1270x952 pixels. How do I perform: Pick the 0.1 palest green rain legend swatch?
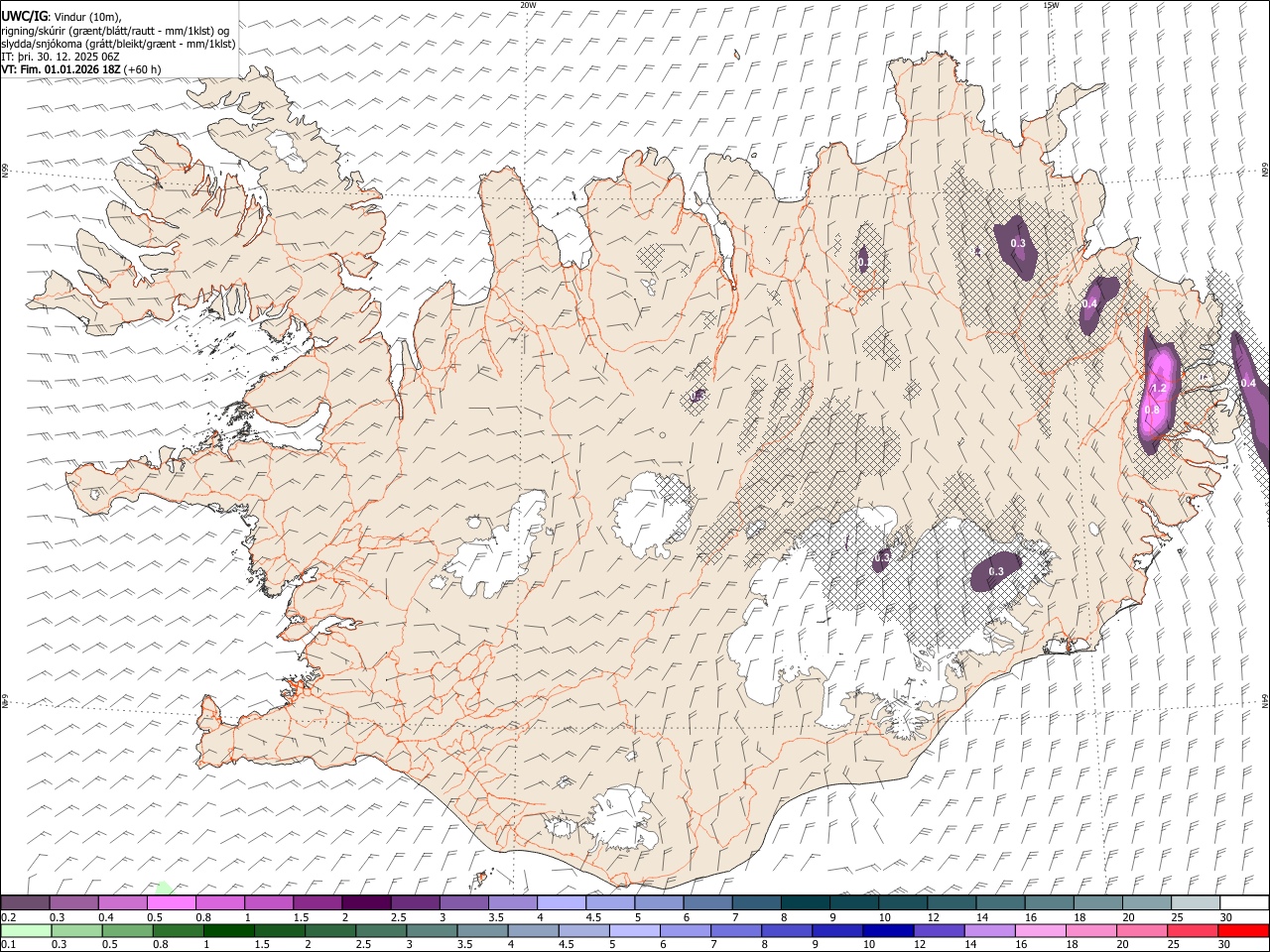(x=26, y=930)
